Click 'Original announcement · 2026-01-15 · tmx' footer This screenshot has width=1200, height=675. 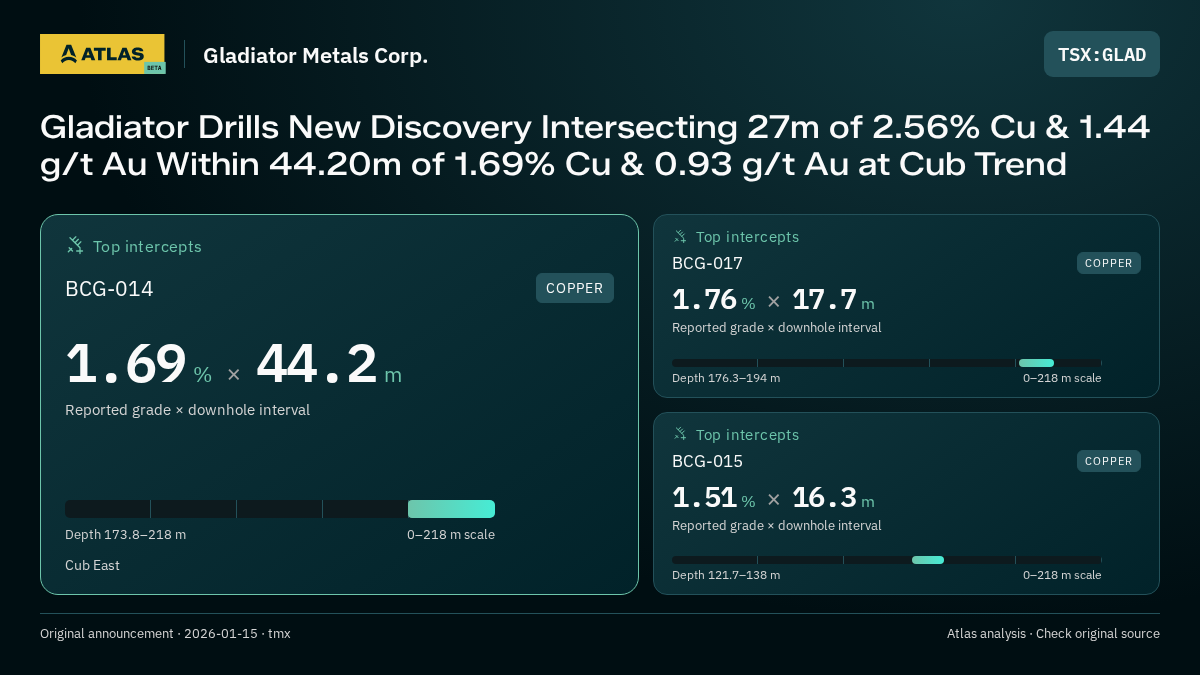165,634
